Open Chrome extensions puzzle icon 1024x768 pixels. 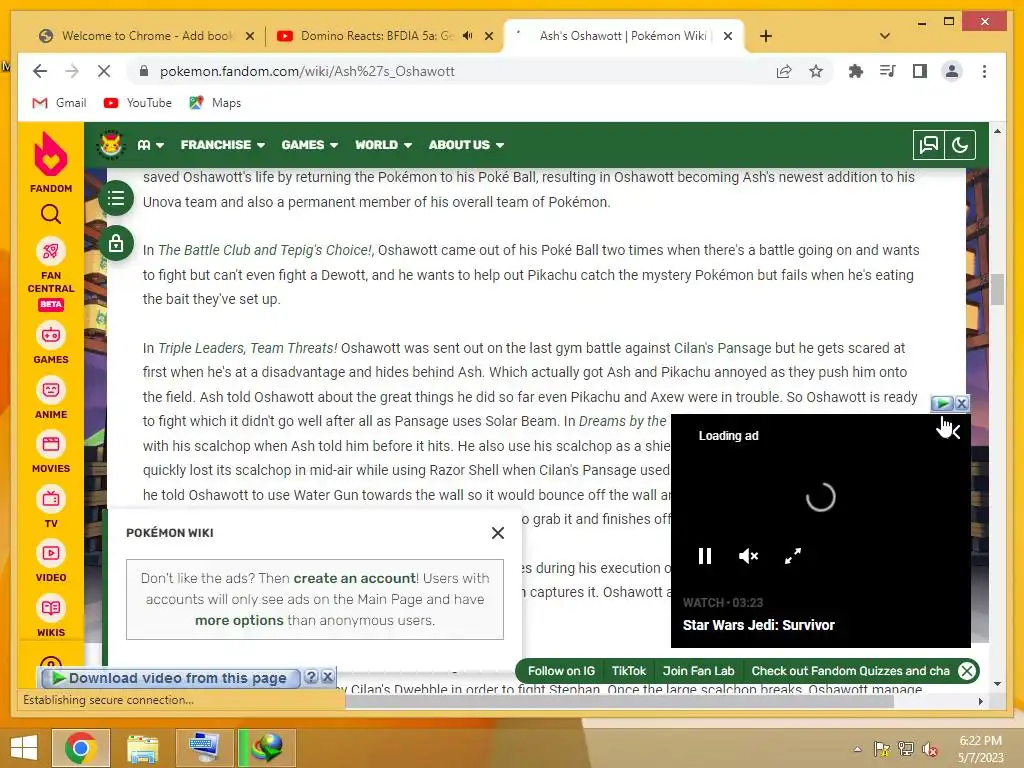click(856, 71)
